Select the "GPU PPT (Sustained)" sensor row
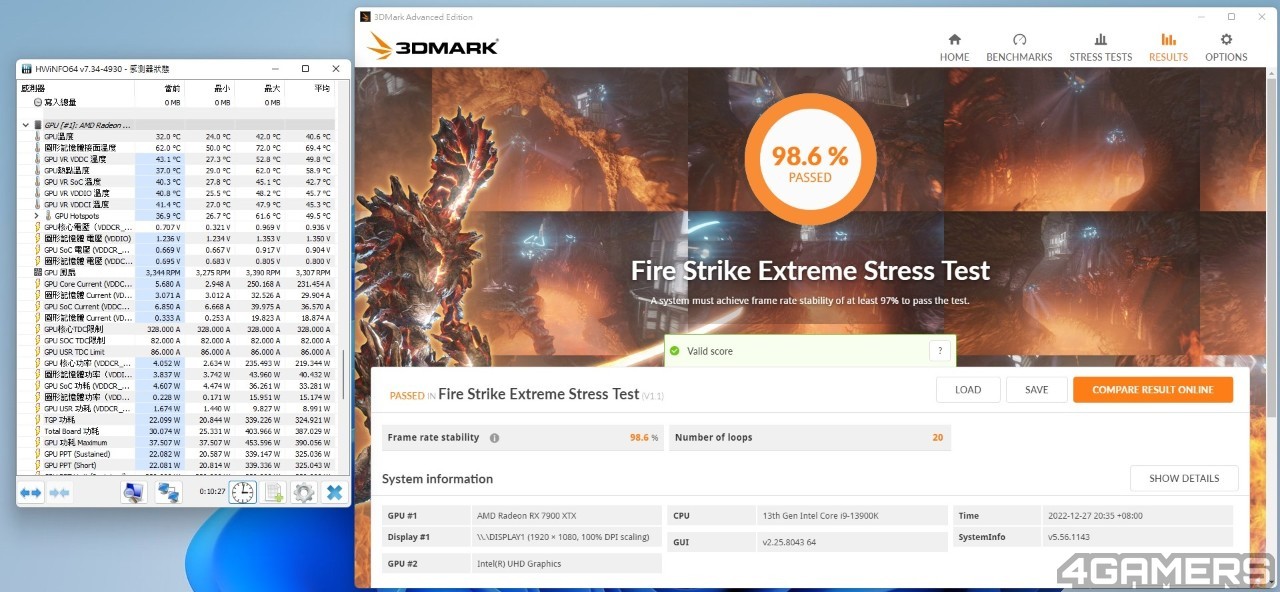 (178, 454)
